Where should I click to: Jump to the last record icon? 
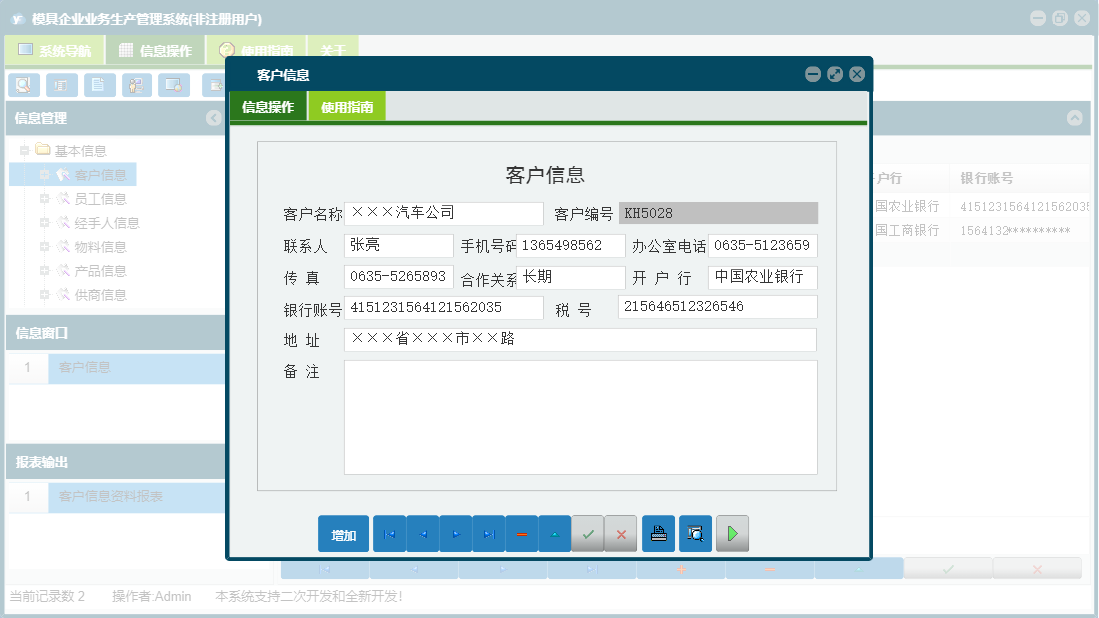tap(489, 533)
